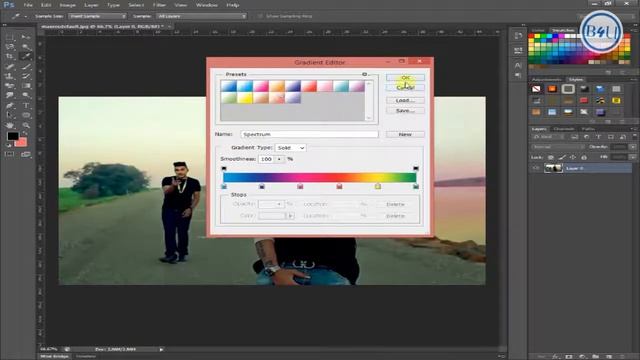The width and height of the screenshot is (640, 360).
Task: Select the Hand tool
Action: point(10,125)
